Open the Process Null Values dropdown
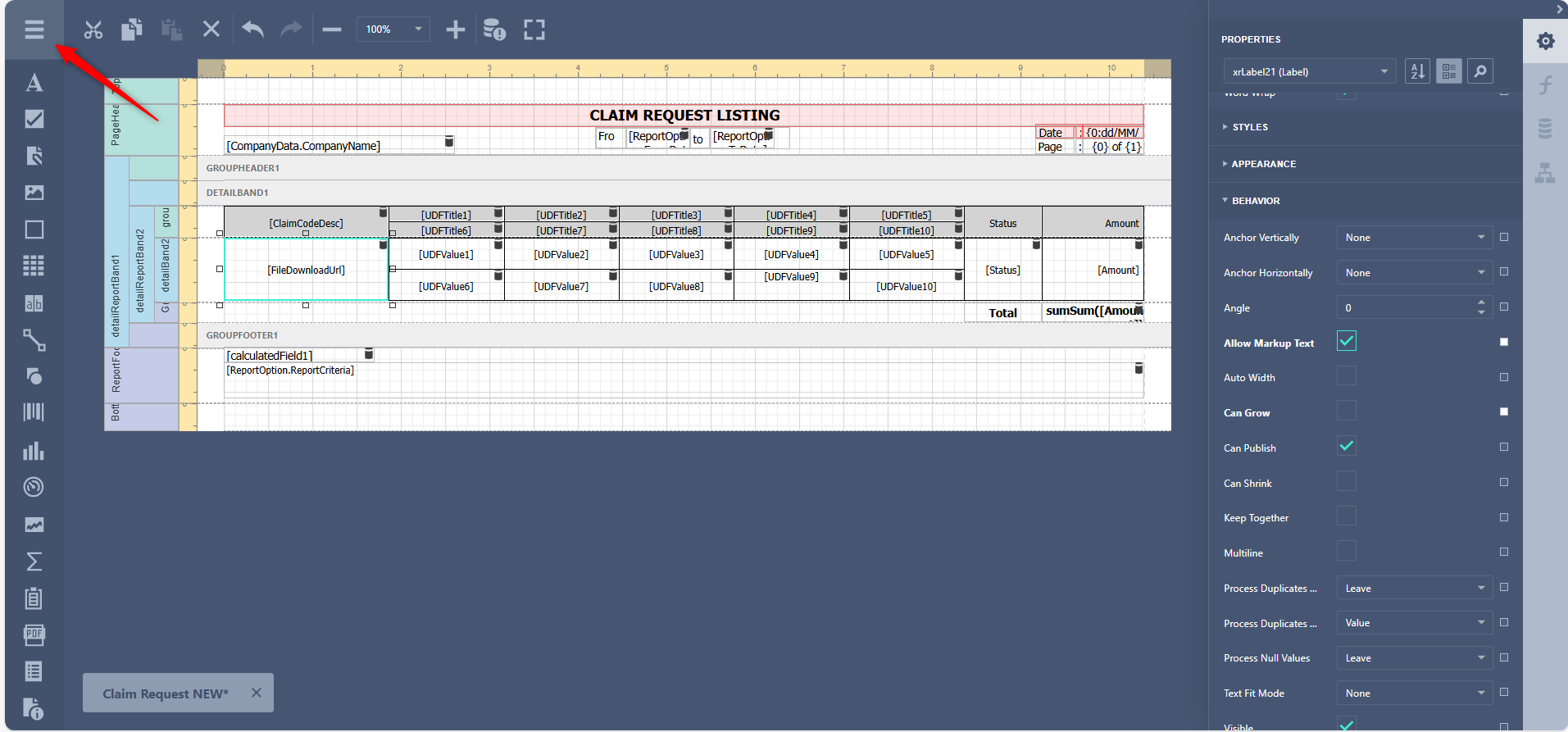 [1415, 658]
